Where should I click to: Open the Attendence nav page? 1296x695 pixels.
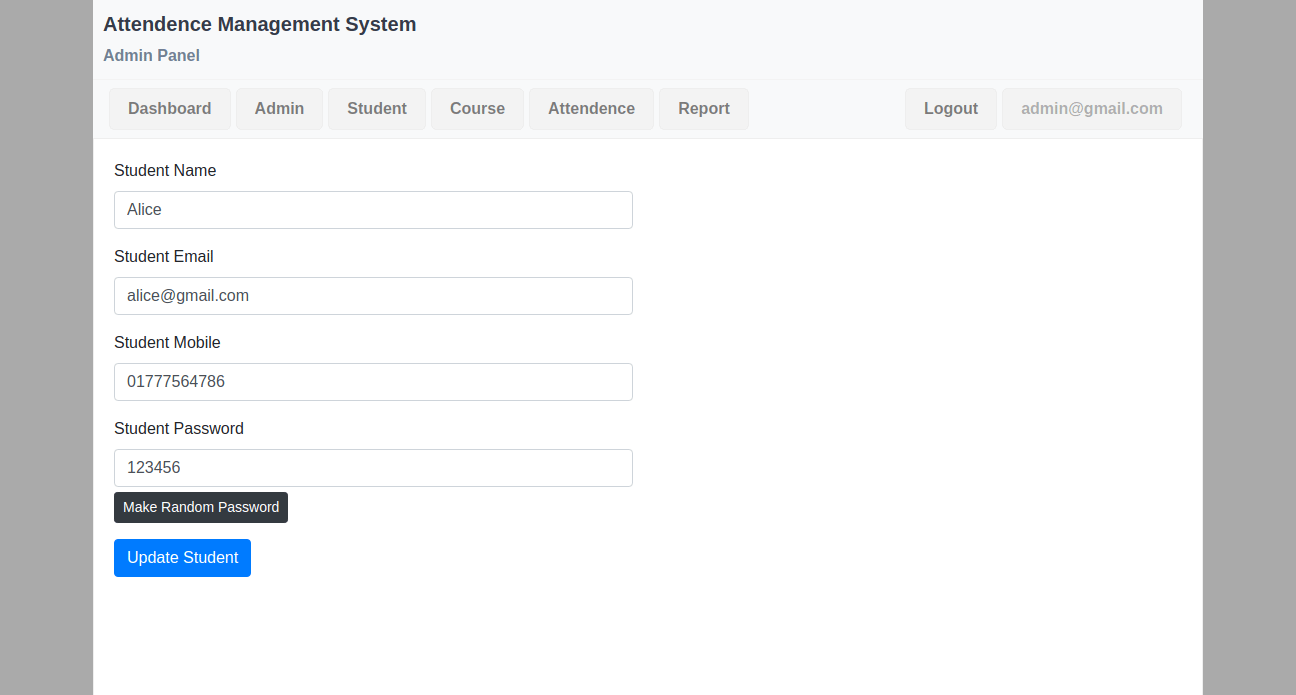pos(591,109)
